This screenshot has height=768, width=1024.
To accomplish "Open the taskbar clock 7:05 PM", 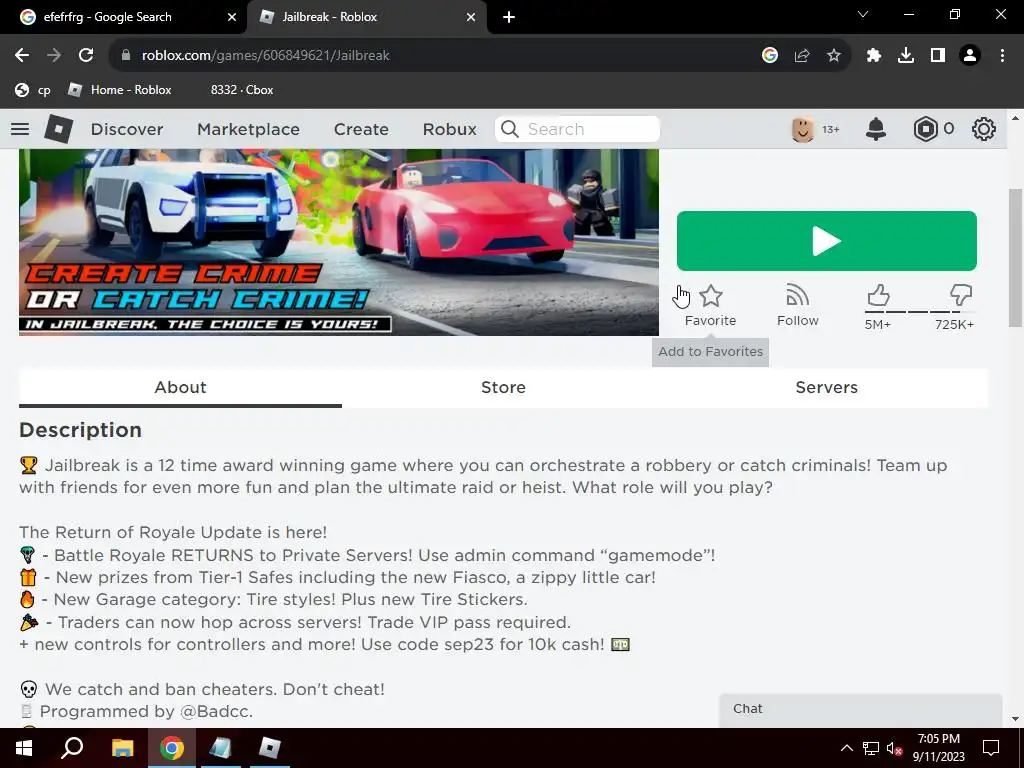I will [938, 748].
